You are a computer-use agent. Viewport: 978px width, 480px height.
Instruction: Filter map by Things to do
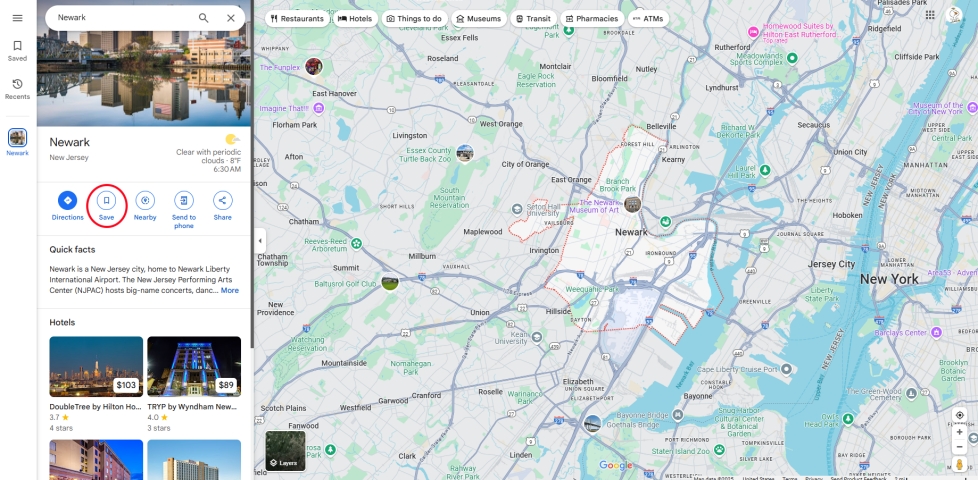pos(414,19)
